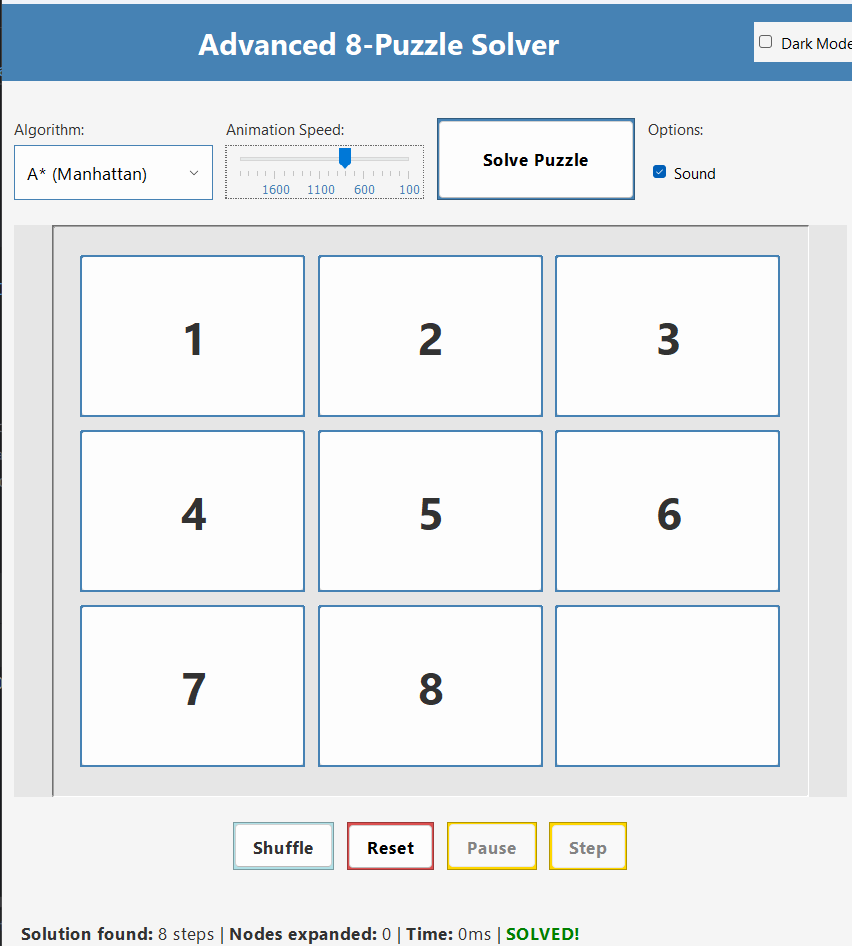This screenshot has width=852, height=946.
Task: Click puzzle tile 1
Action: click(x=192, y=336)
